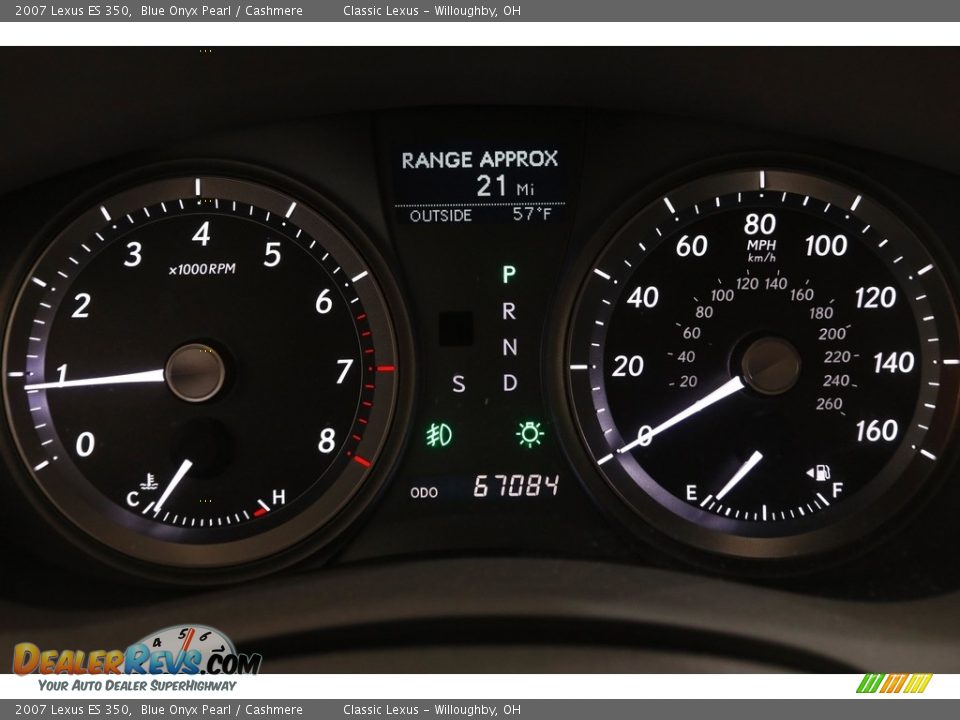Click the 21 Mi range value
This screenshot has width=960, height=720.
[x=505, y=186]
